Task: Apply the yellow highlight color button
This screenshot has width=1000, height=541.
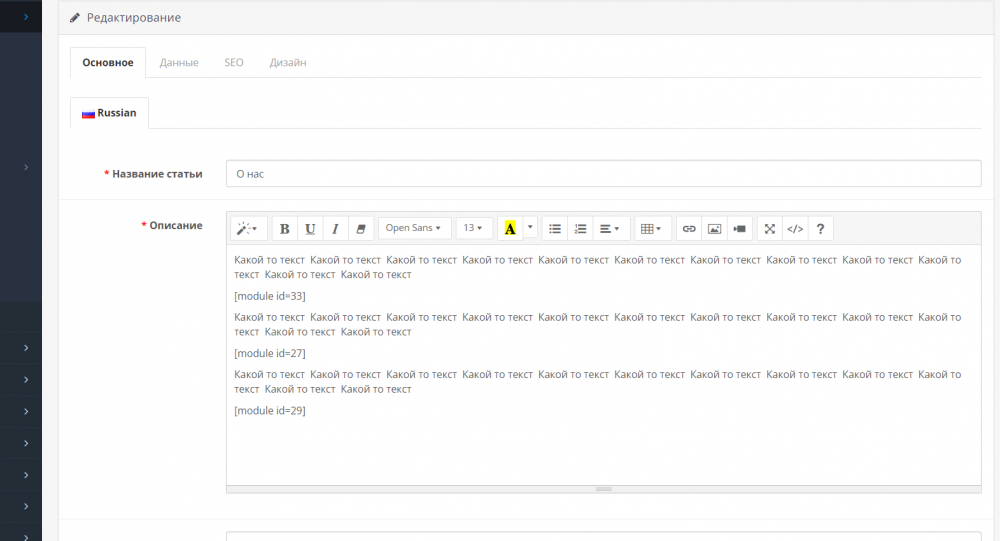Action: coord(510,228)
